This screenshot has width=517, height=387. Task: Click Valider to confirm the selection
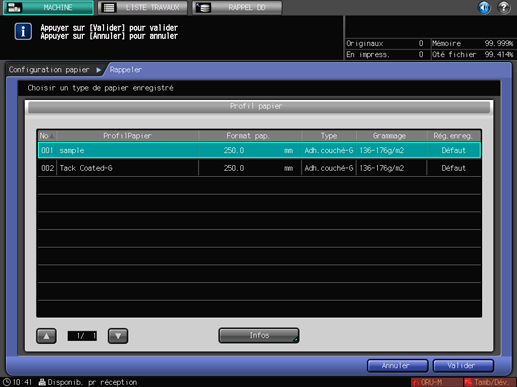463,366
